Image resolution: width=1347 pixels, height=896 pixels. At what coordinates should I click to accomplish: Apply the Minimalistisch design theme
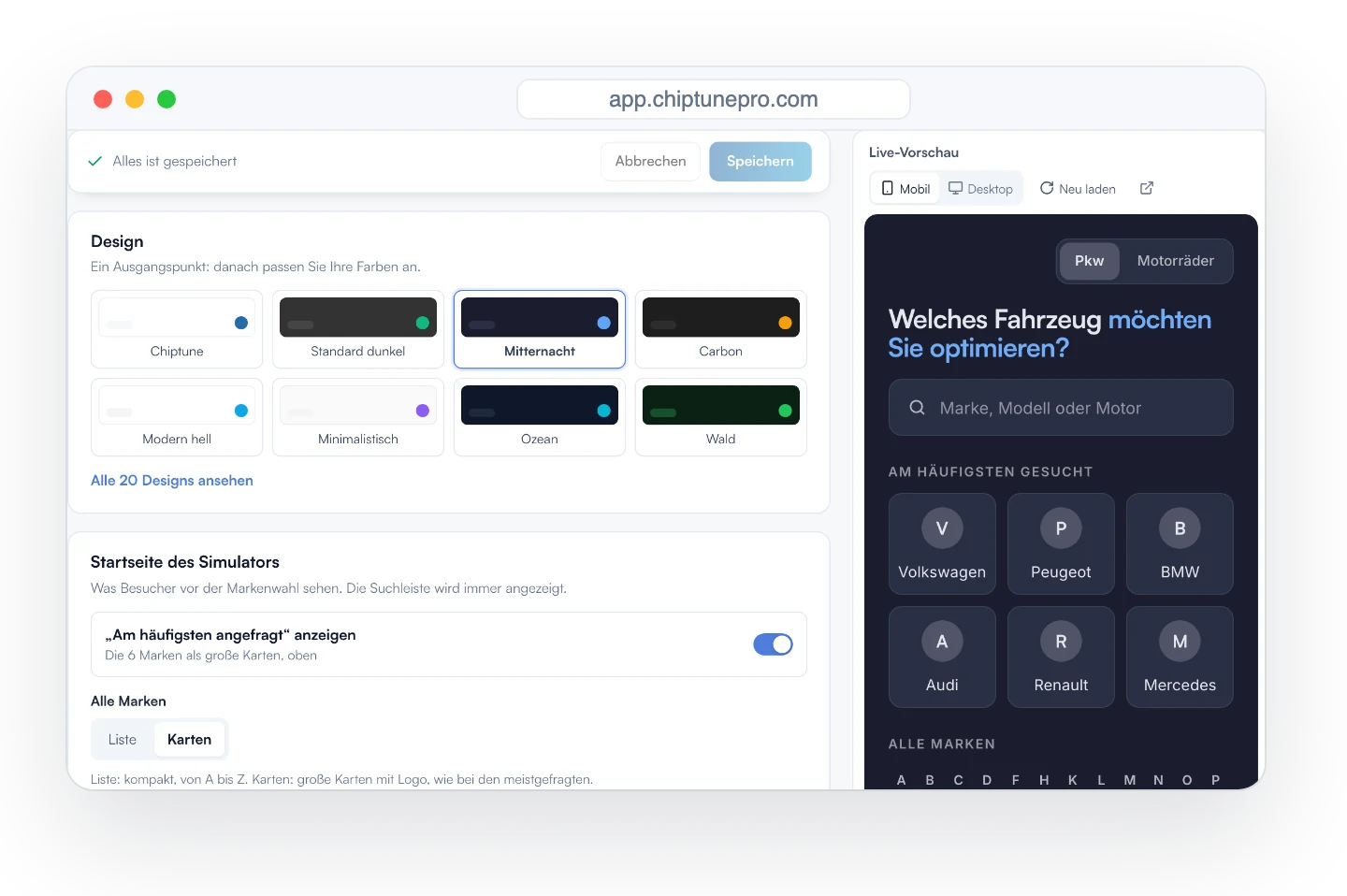(x=358, y=417)
